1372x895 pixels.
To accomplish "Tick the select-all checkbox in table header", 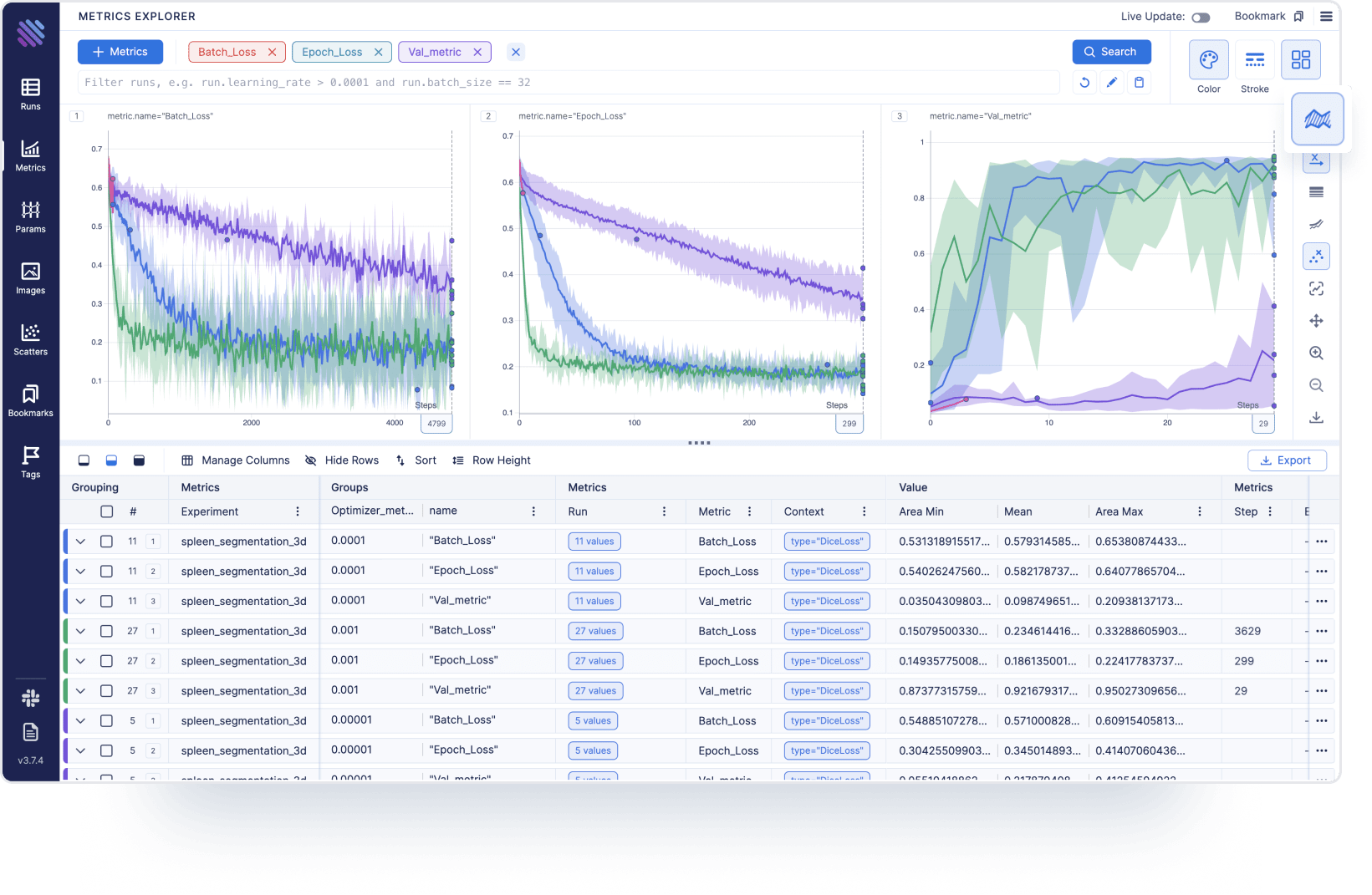I will pyautogui.click(x=106, y=511).
